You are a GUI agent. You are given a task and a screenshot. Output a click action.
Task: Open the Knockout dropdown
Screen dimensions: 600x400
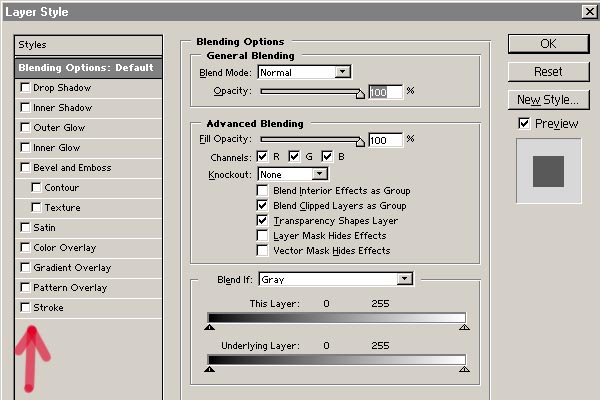(x=293, y=174)
